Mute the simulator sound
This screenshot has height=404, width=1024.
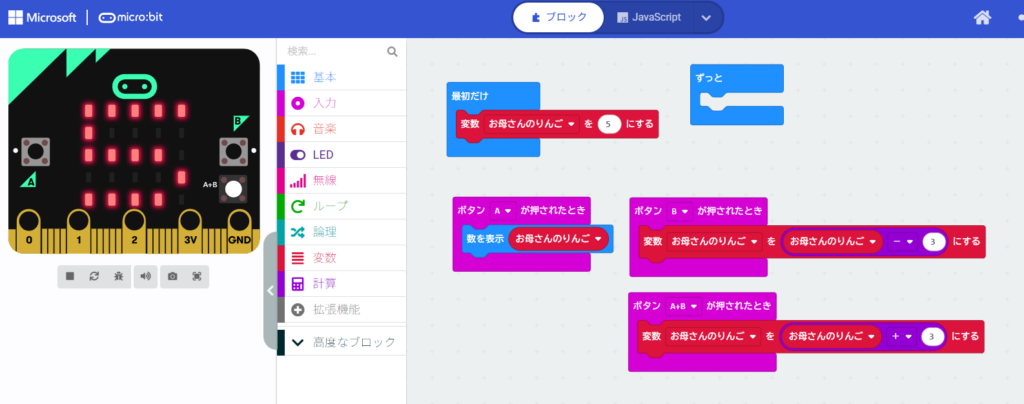[145, 276]
